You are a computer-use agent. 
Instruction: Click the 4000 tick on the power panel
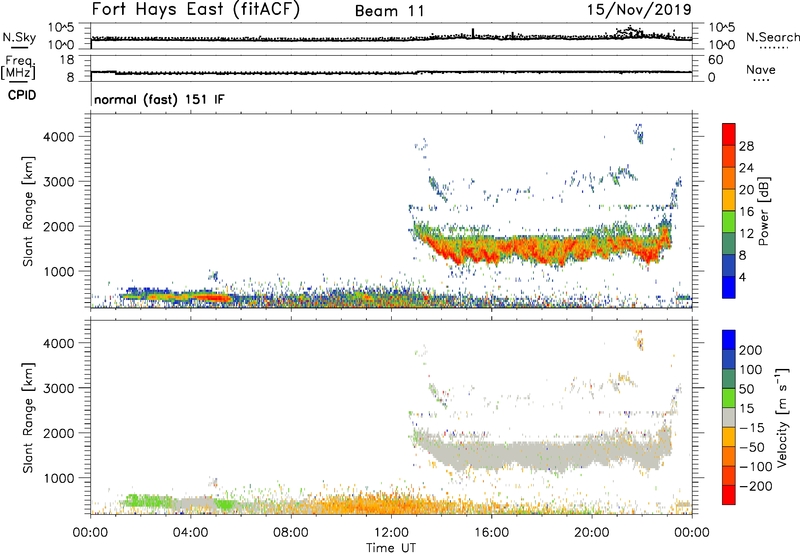(x=58, y=137)
